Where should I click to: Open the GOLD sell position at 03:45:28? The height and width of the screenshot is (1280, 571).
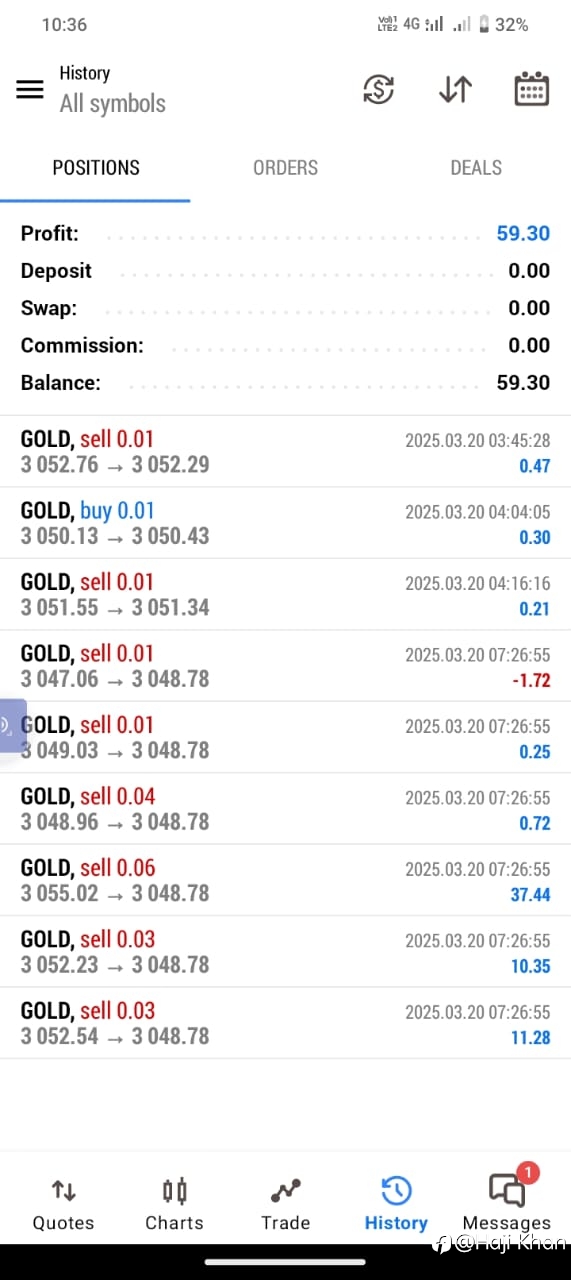pyautogui.click(x=285, y=452)
